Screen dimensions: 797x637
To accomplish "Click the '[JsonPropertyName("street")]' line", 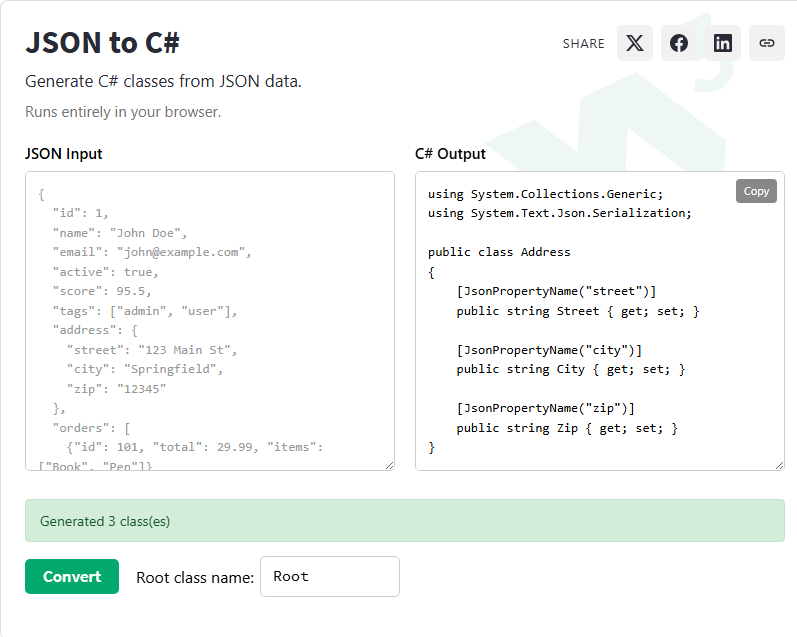I will [x=556, y=291].
